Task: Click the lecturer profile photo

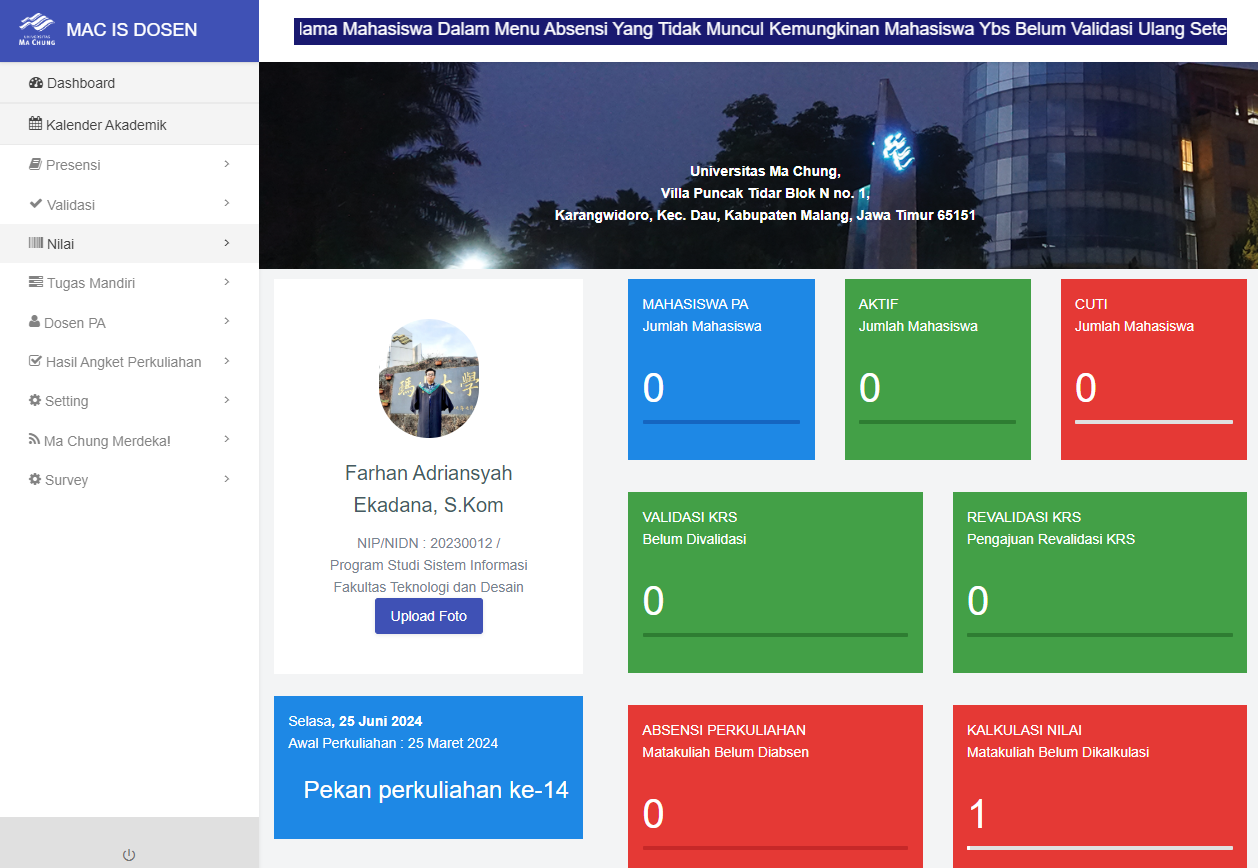Action: pyautogui.click(x=429, y=379)
